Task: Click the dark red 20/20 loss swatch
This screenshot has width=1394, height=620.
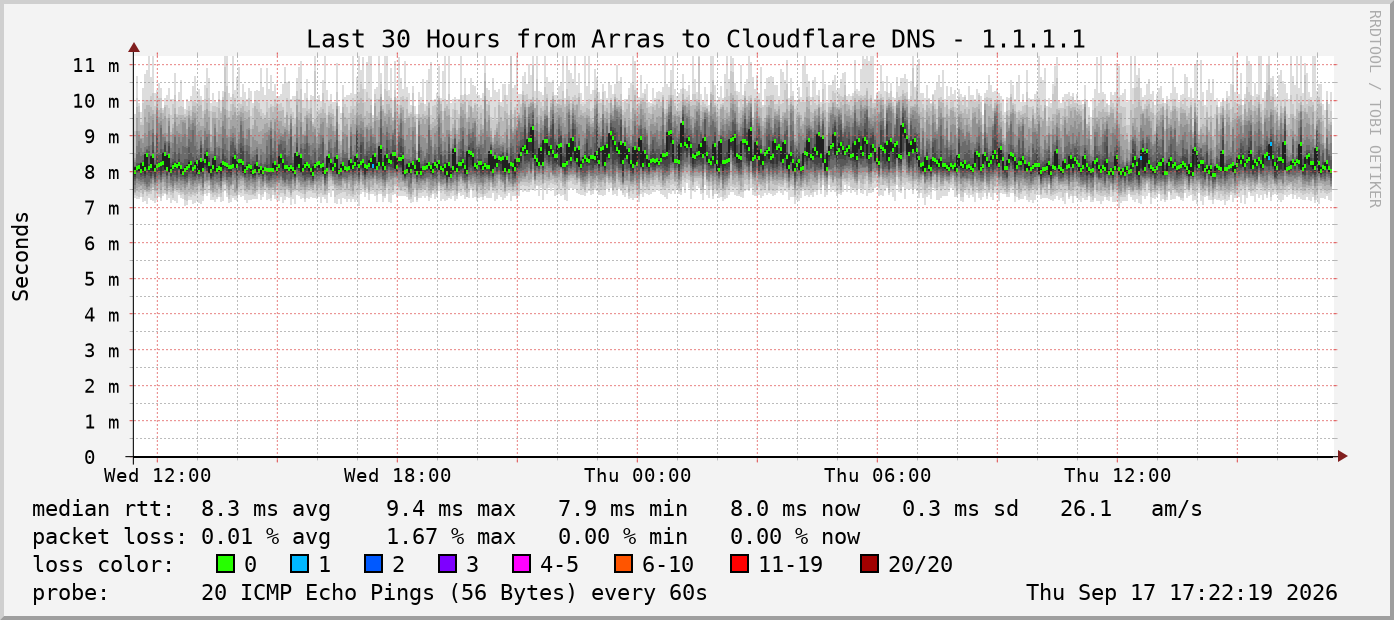Action: point(869,564)
